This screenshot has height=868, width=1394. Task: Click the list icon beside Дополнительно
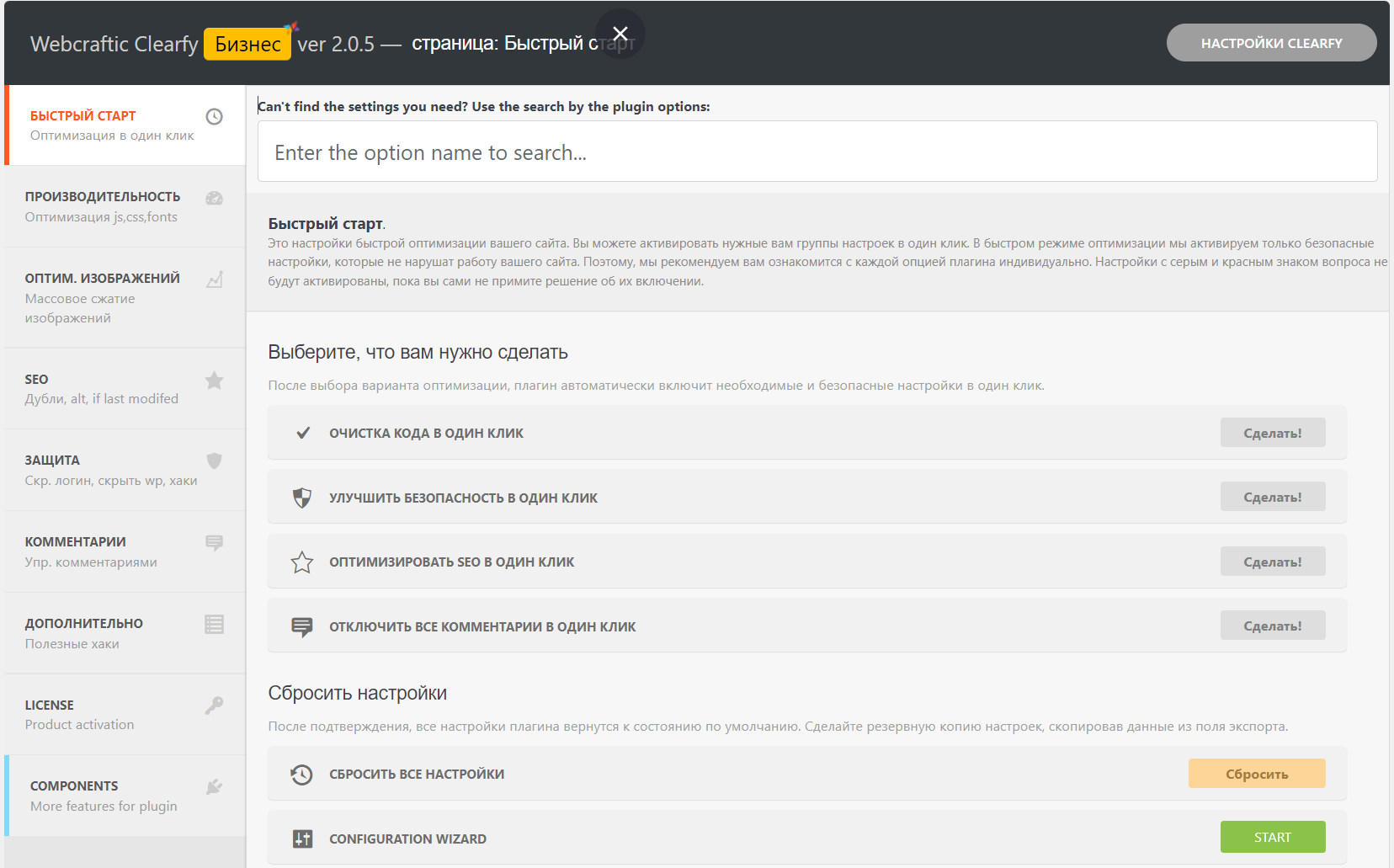[x=215, y=624]
